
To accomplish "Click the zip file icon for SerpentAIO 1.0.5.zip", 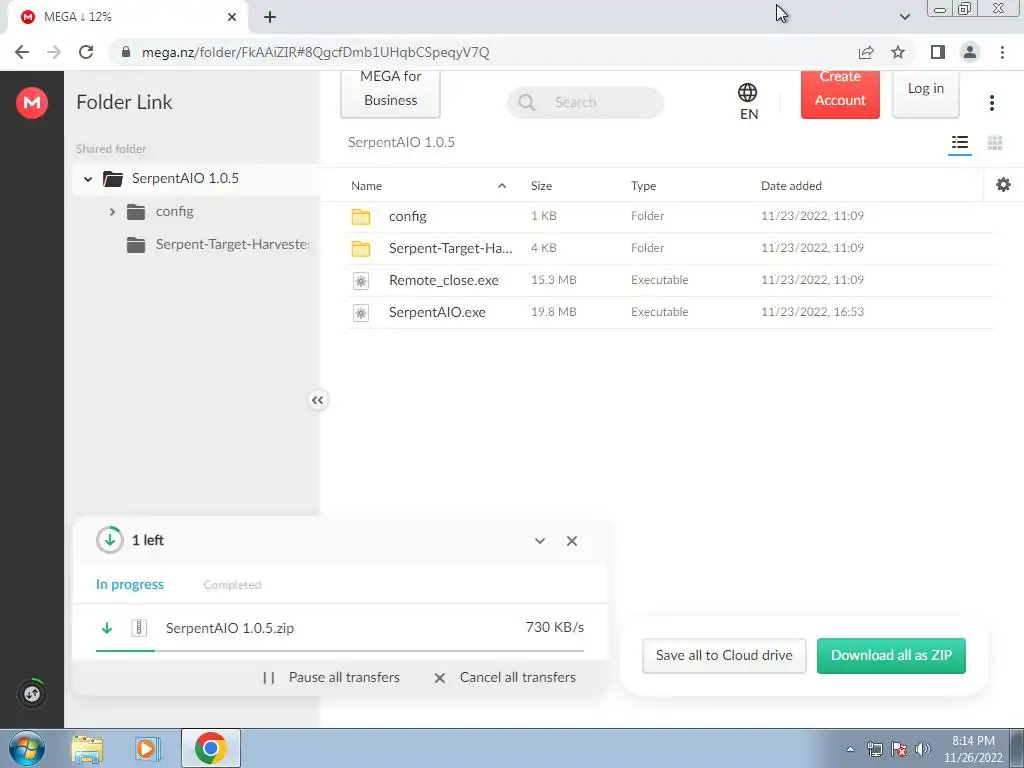I will pos(139,628).
